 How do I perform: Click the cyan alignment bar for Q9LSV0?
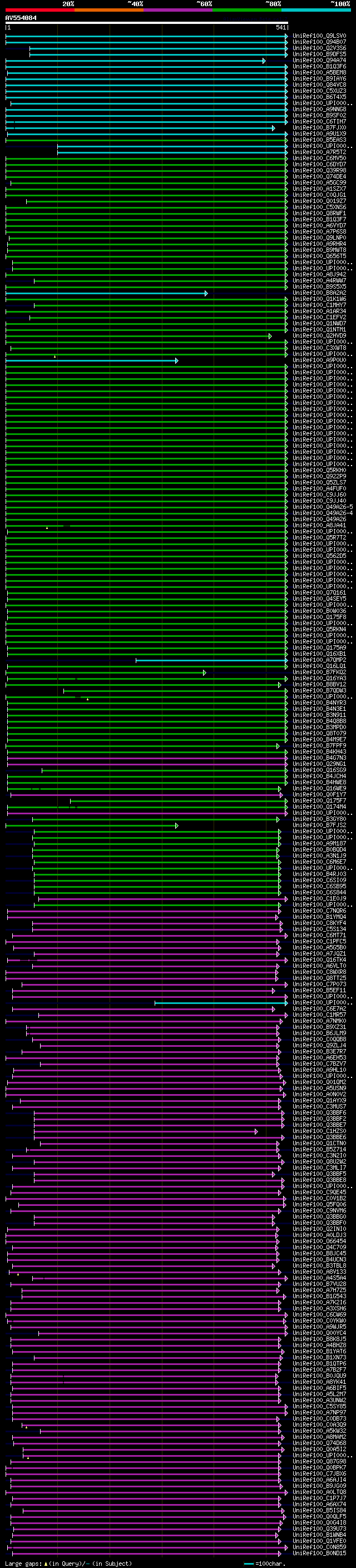(x=147, y=37)
